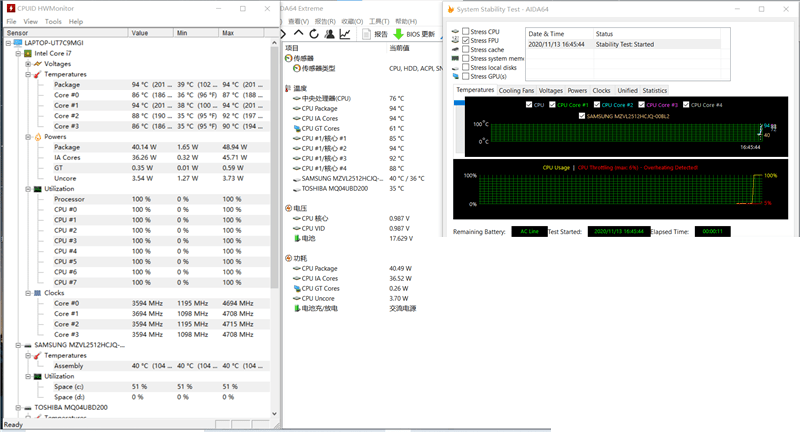Click the refresh icon in AIDA64 toolbar
Viewport: 800px width, 432px height.
pyautogui.click(x=314, y=34)
